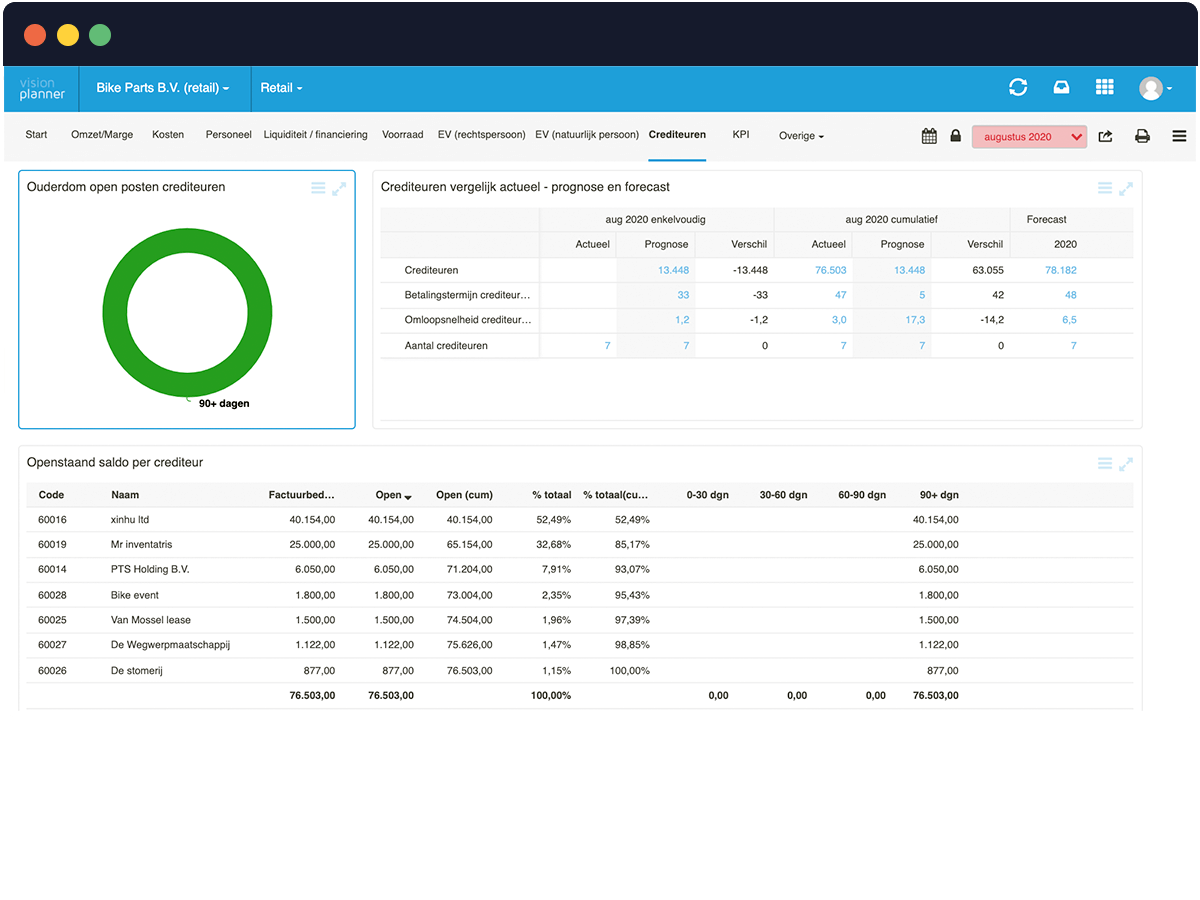Click the Crediteuren prognose value 13.448
Screen dimensions: 1200x900
(673, 270)
